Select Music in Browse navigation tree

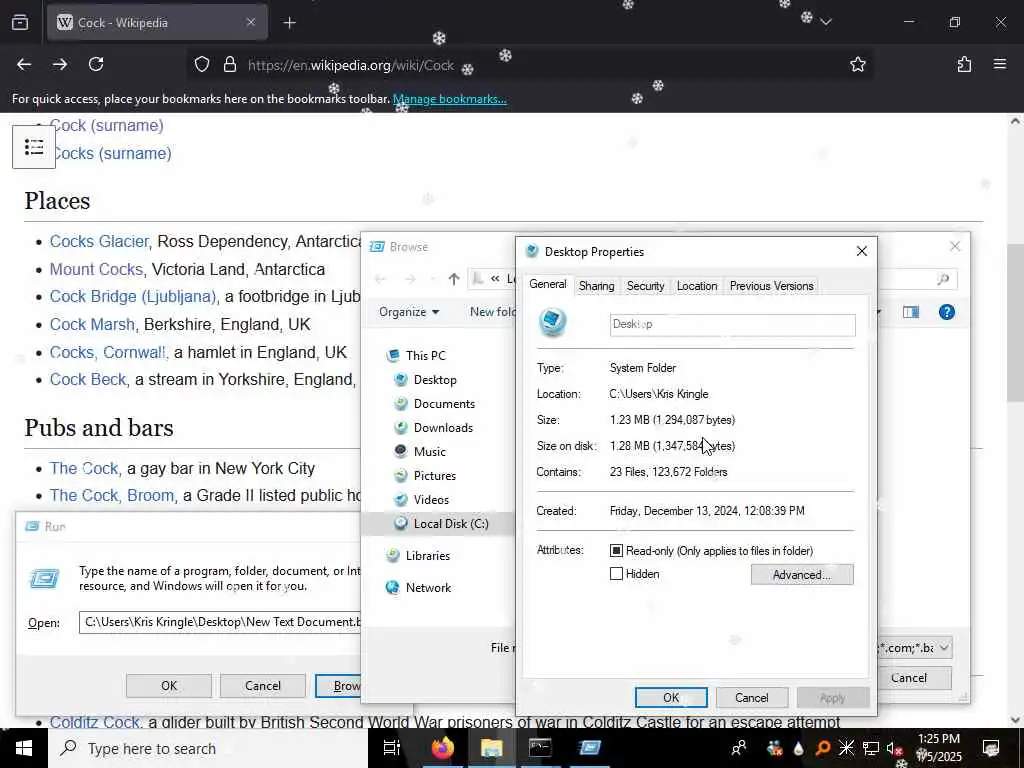tap(429, 452)
